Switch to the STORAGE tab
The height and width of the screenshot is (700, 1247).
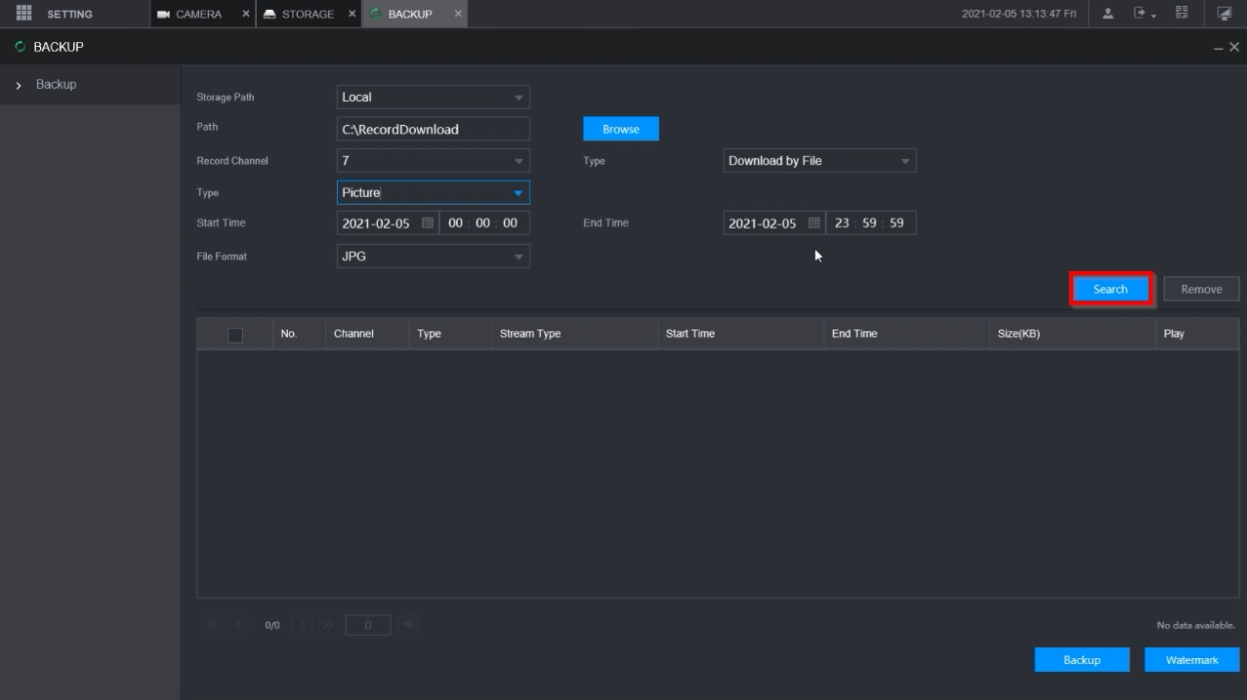(306, 14)
